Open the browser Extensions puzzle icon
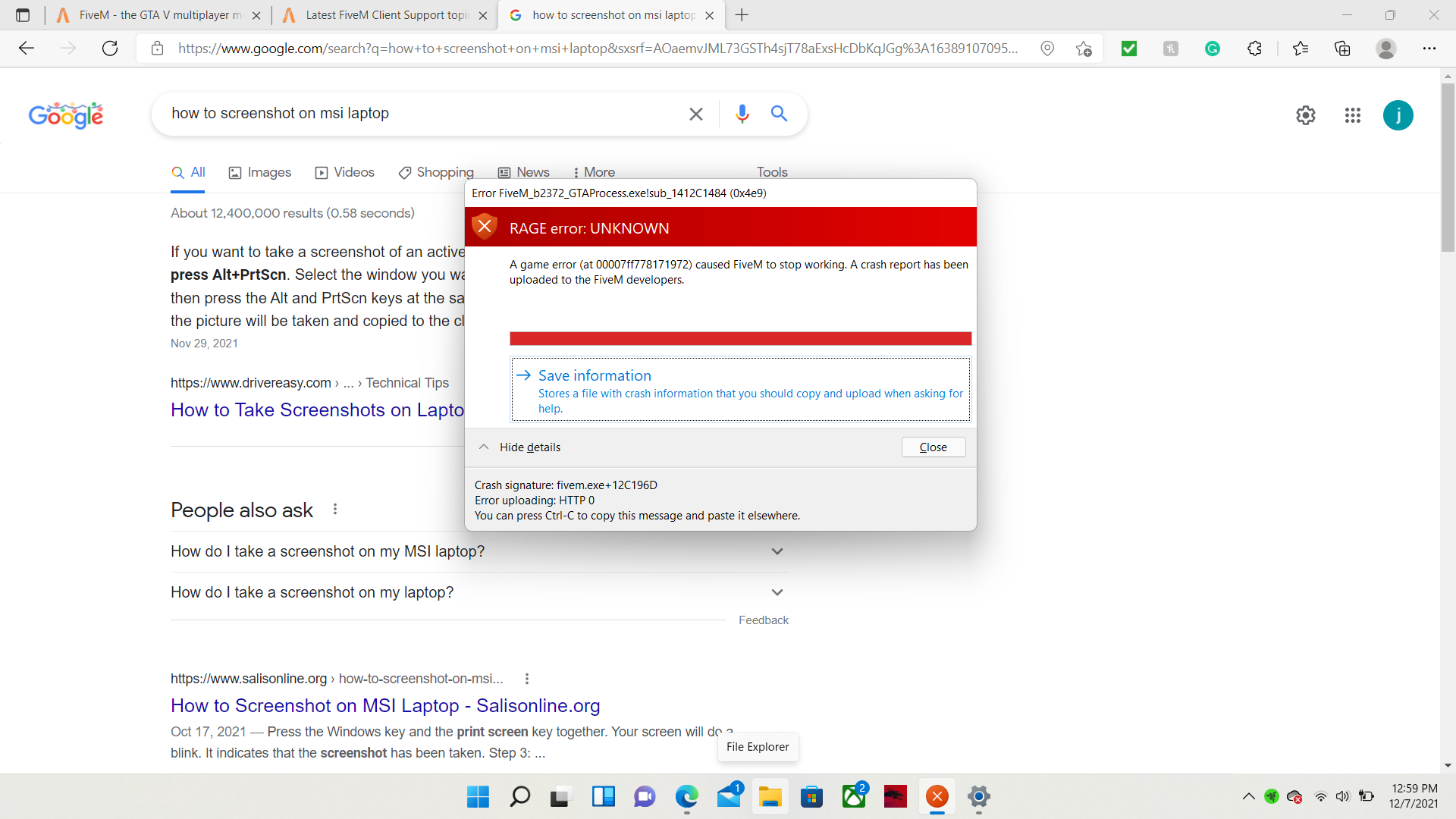 coord(1255,48)
